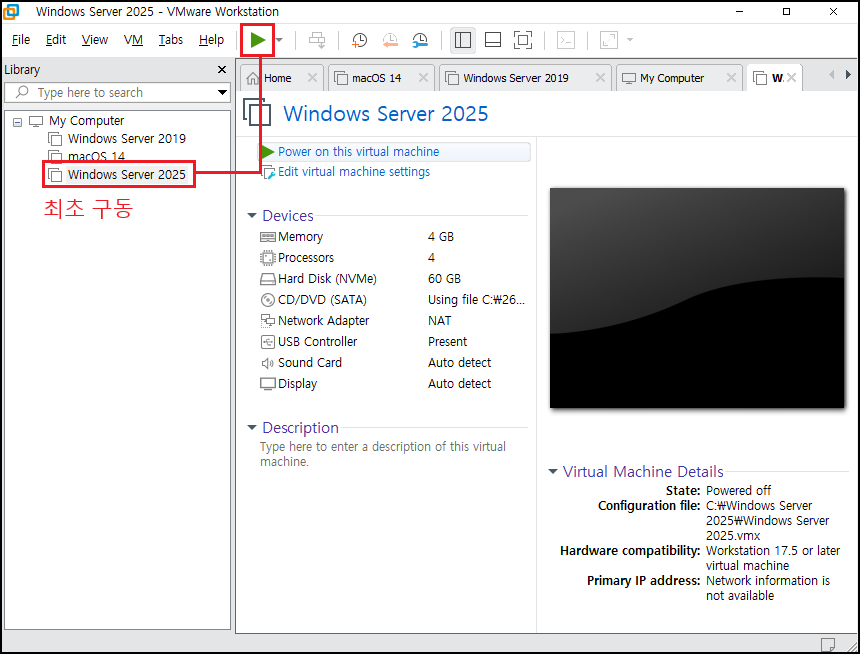The height and width of the screenshot is (654, 860).
Task: Open the library search dropdown arrow
Action: click(x=222, y=93)
